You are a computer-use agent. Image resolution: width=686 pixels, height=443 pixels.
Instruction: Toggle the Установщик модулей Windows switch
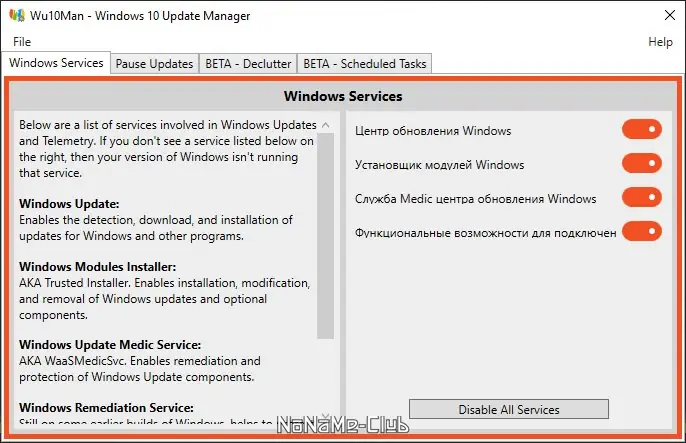(642, 164)
